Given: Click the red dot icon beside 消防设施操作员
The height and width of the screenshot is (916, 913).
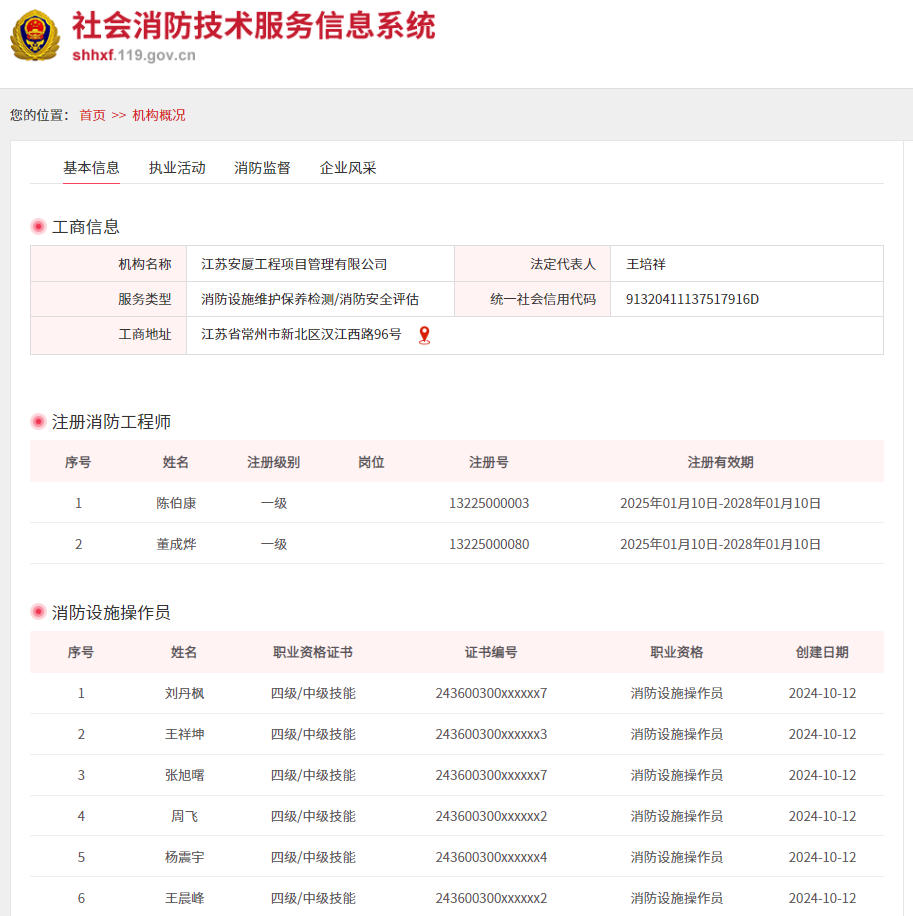Looking at the screenshot, I should pyautogui.click(x=38, y=612).
